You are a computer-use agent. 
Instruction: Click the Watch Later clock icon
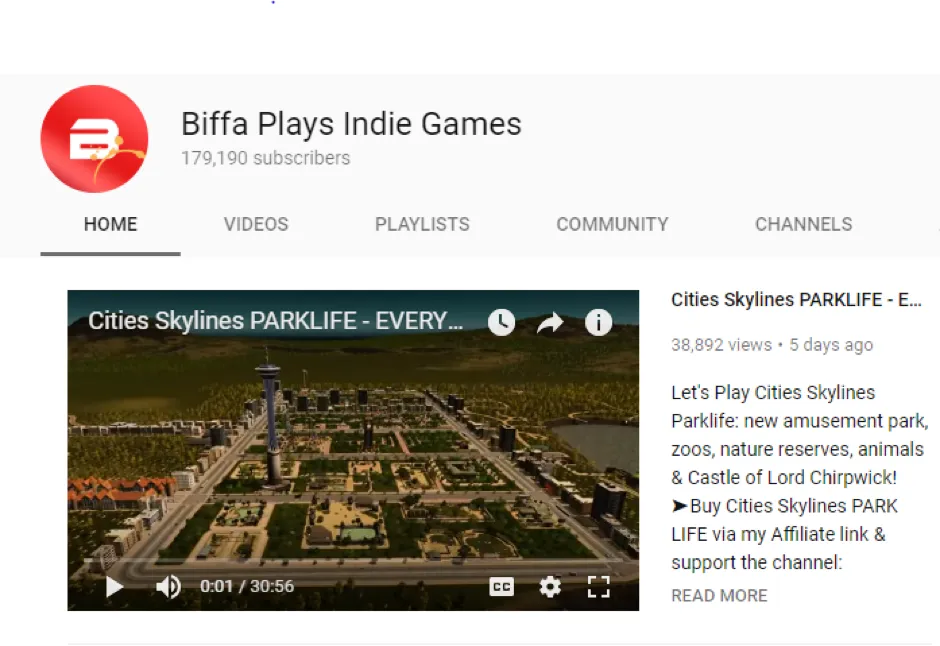pos(501,322)
